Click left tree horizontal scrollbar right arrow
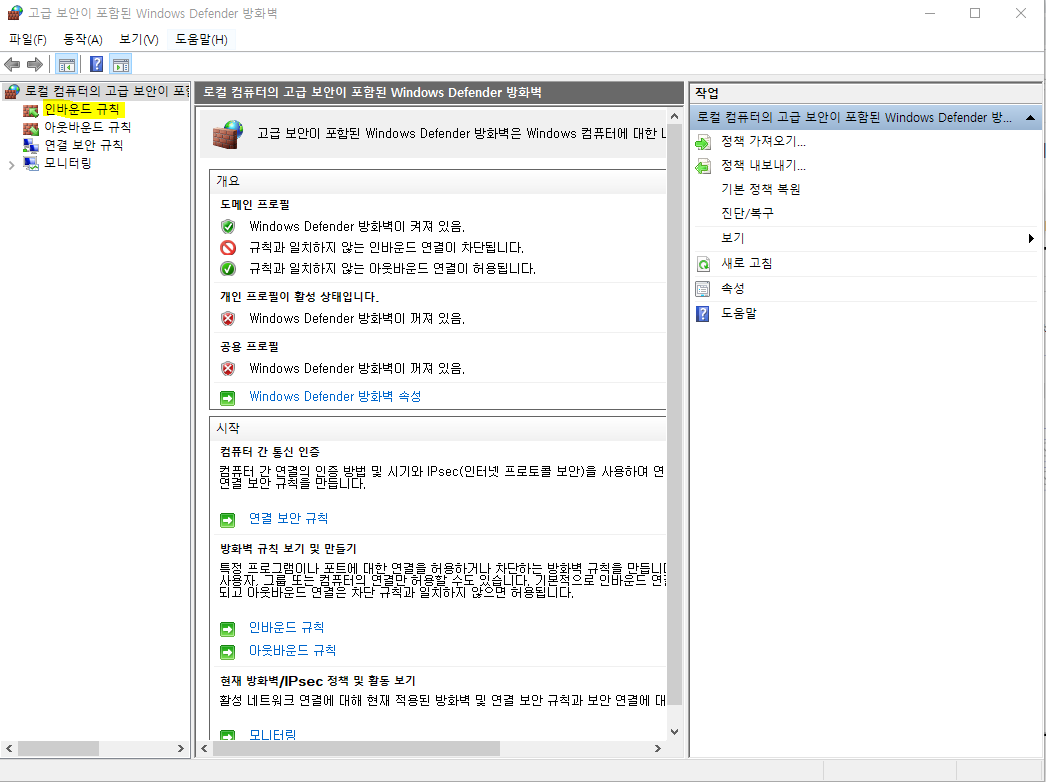The height and width of the screenshot is (782, 1046). tap(181, 749)
